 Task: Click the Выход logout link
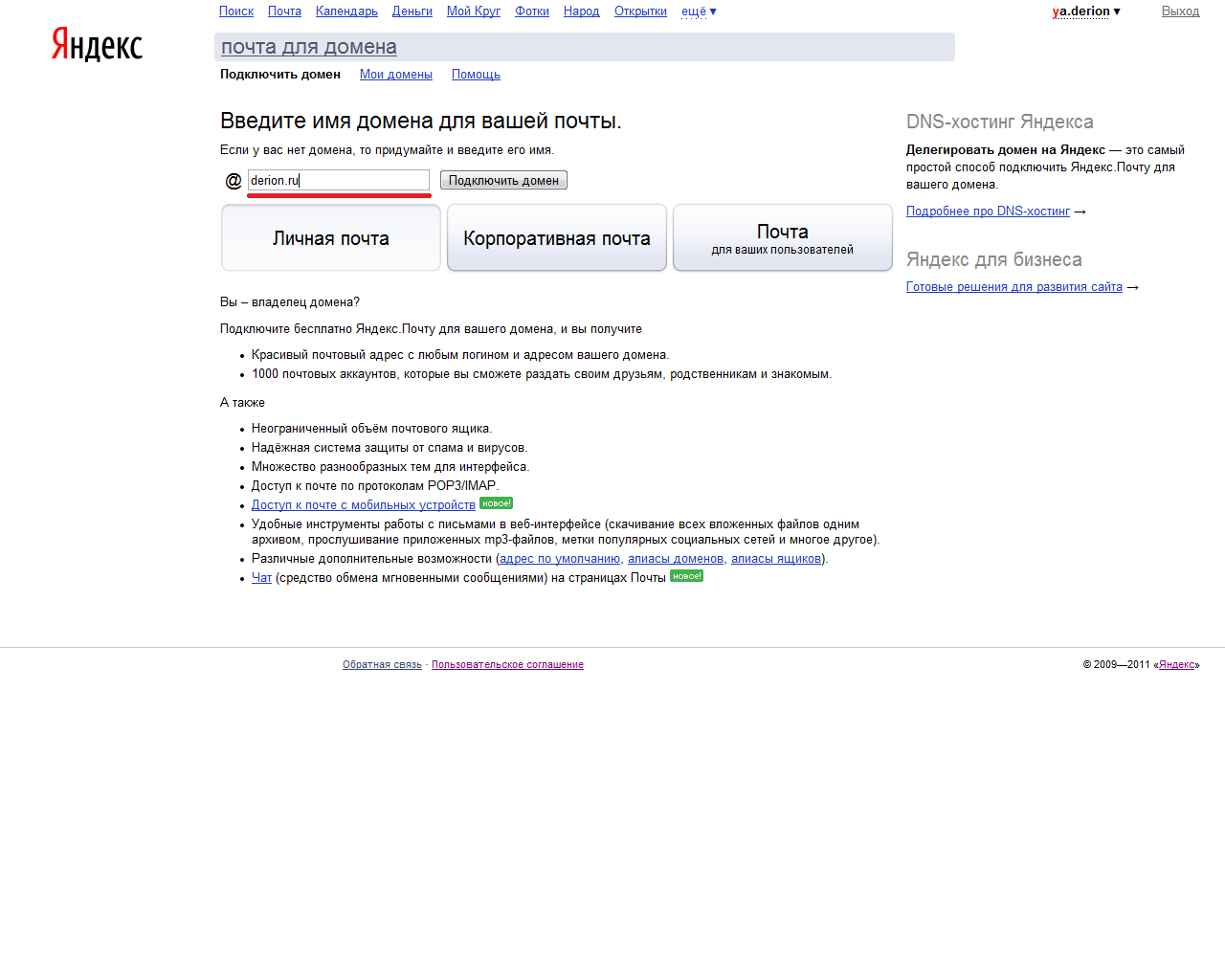(x=1180, y=11)
